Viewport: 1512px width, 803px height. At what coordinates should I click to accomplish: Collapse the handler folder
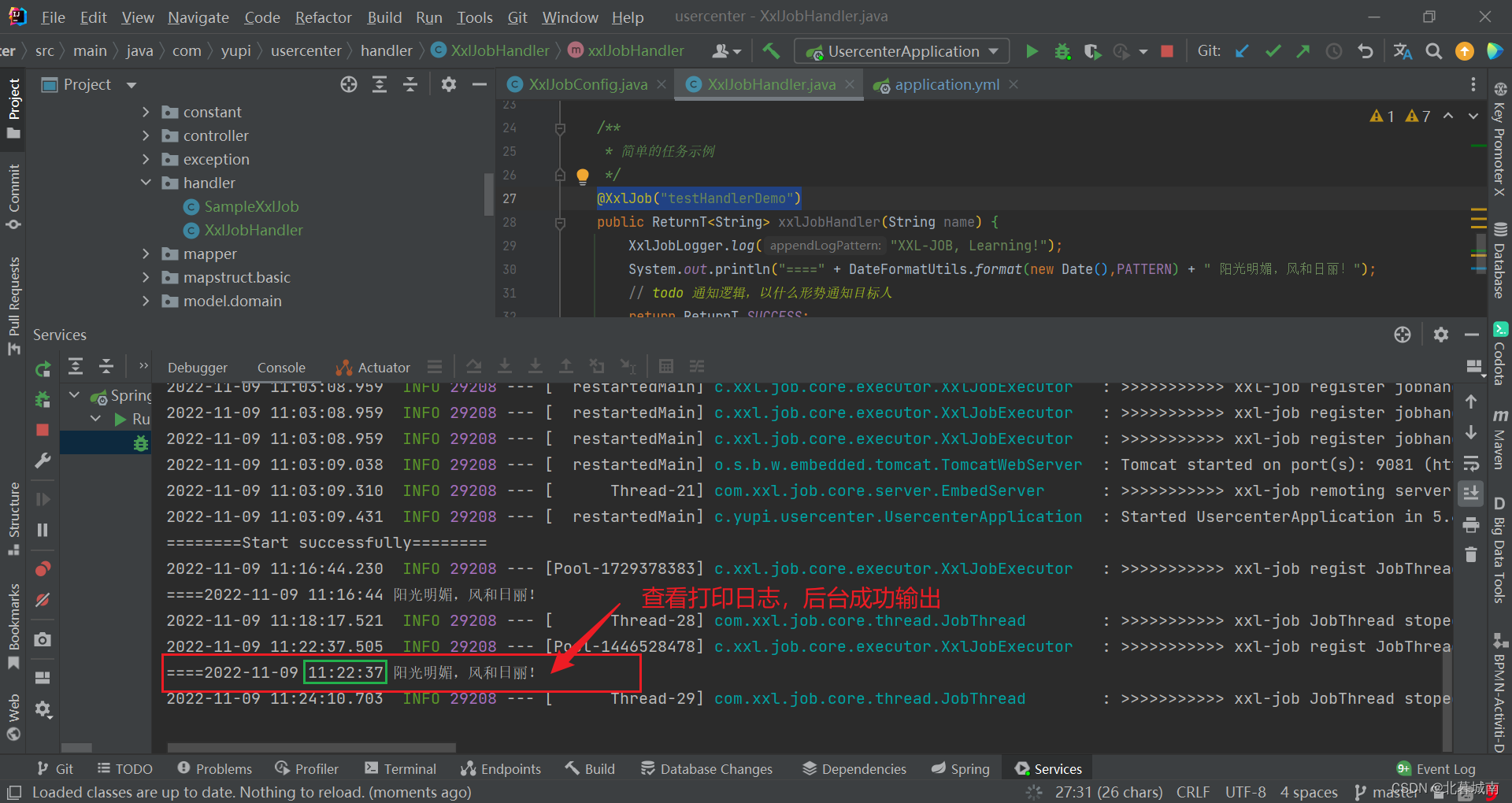[146, 183]
